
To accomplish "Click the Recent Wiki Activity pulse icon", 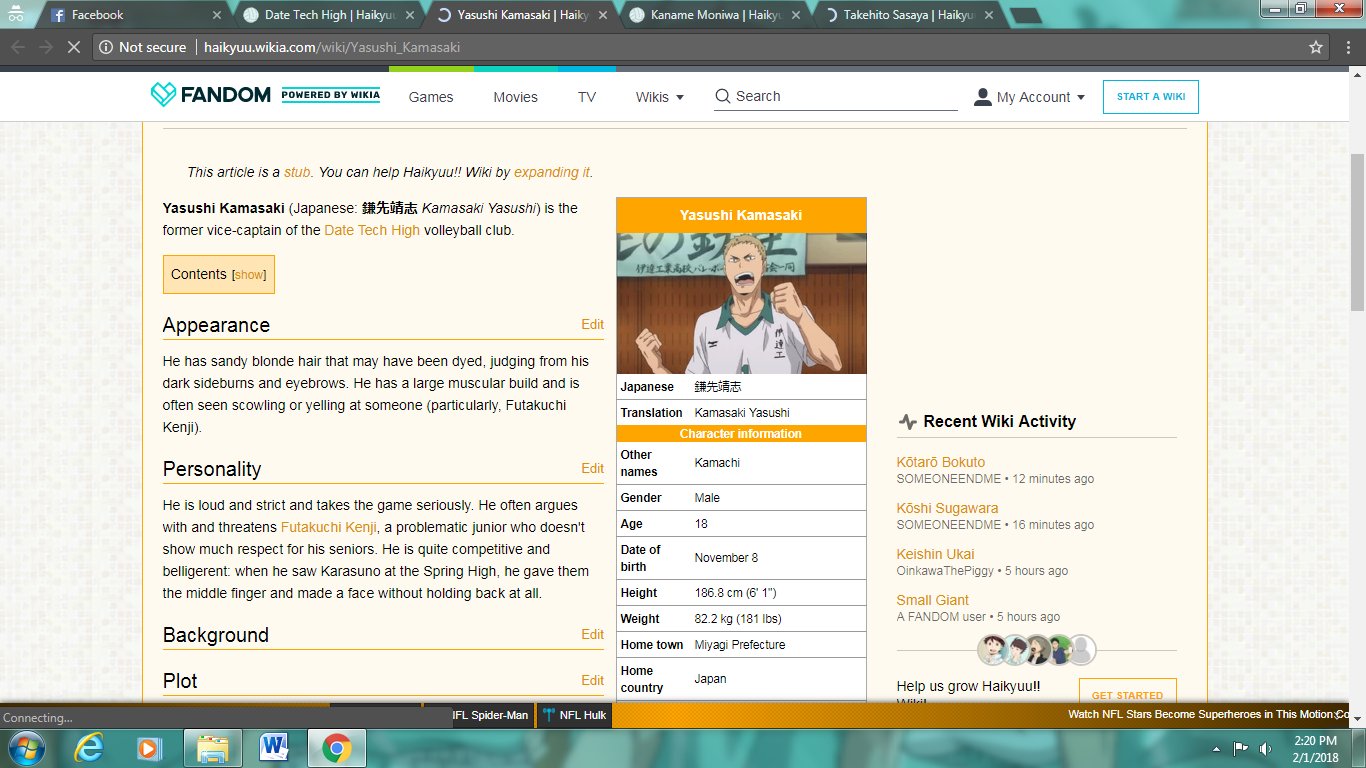I will tap(907, 422).
